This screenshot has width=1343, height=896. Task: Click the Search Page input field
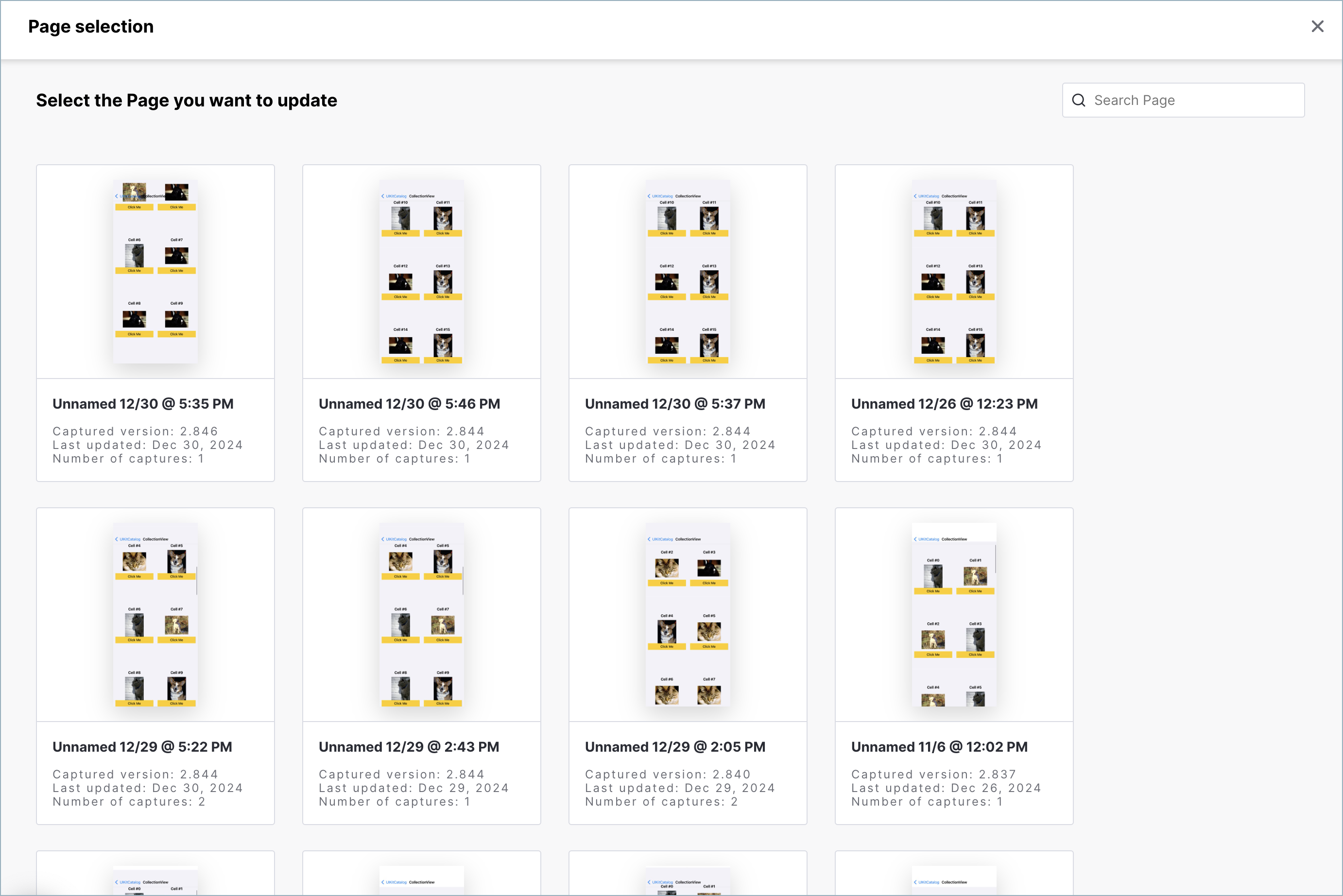1183,101
